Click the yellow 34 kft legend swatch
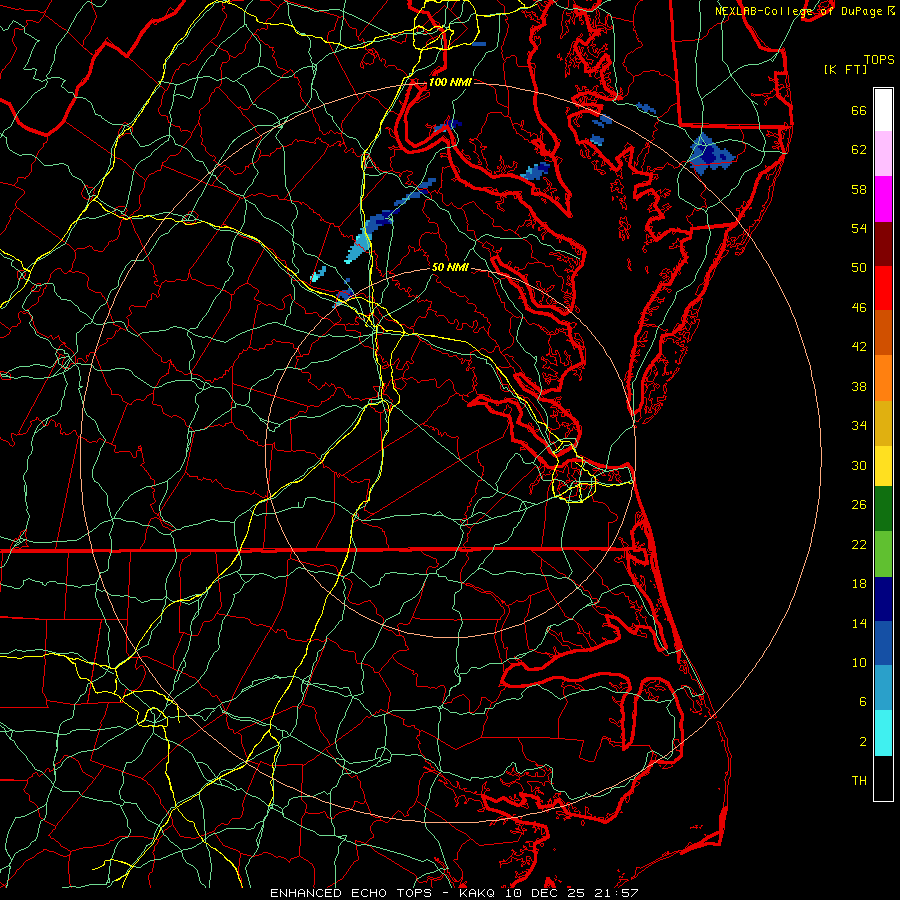The height and width of the screenshot is (900, 900). point(883,466)
